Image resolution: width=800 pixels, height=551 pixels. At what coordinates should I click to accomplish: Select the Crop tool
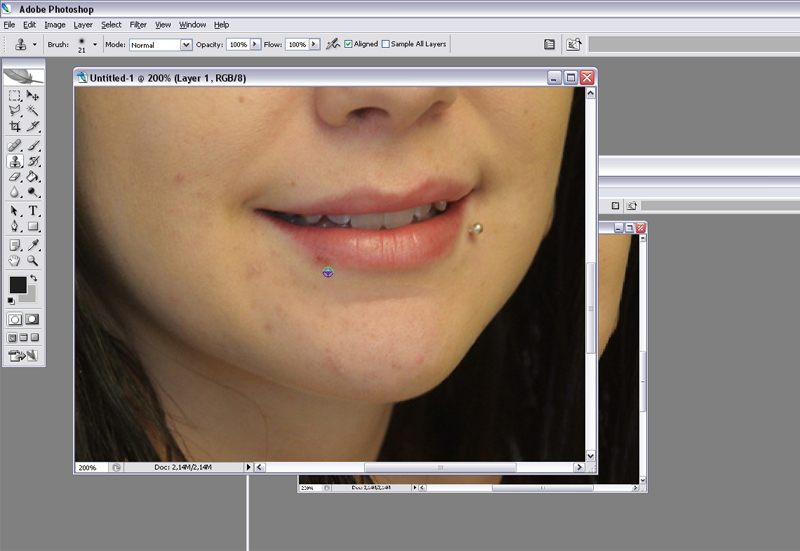(15, 127)
